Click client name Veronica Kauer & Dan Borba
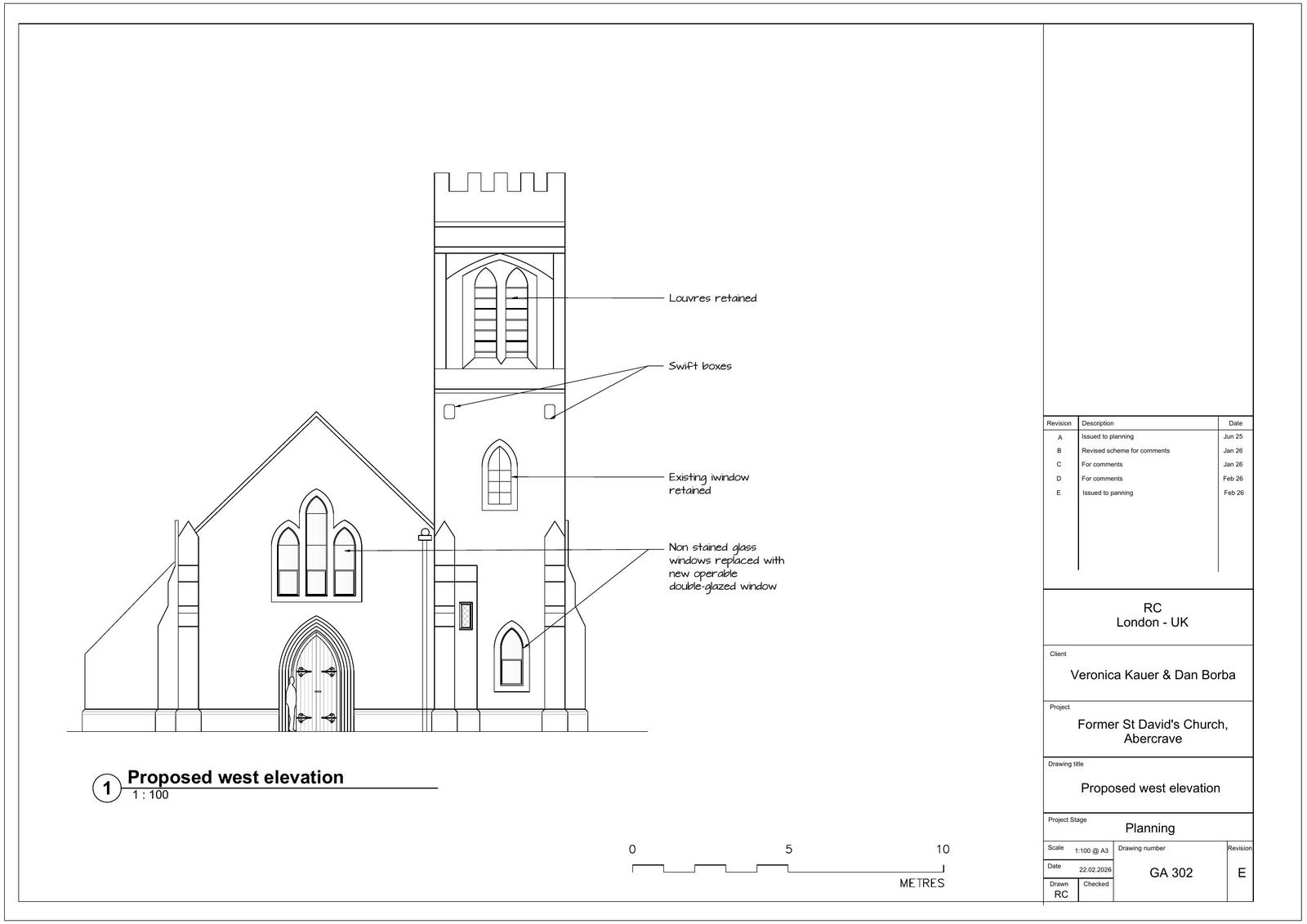The width and height of the screenshot is (1307, 924). pos(1153,675)
